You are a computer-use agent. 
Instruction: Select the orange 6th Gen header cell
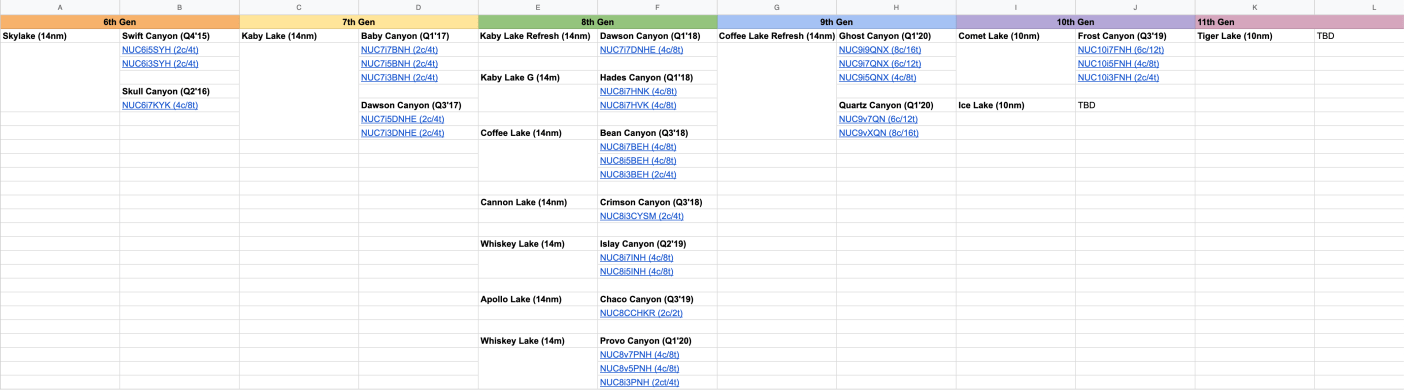tap(120, 22)
